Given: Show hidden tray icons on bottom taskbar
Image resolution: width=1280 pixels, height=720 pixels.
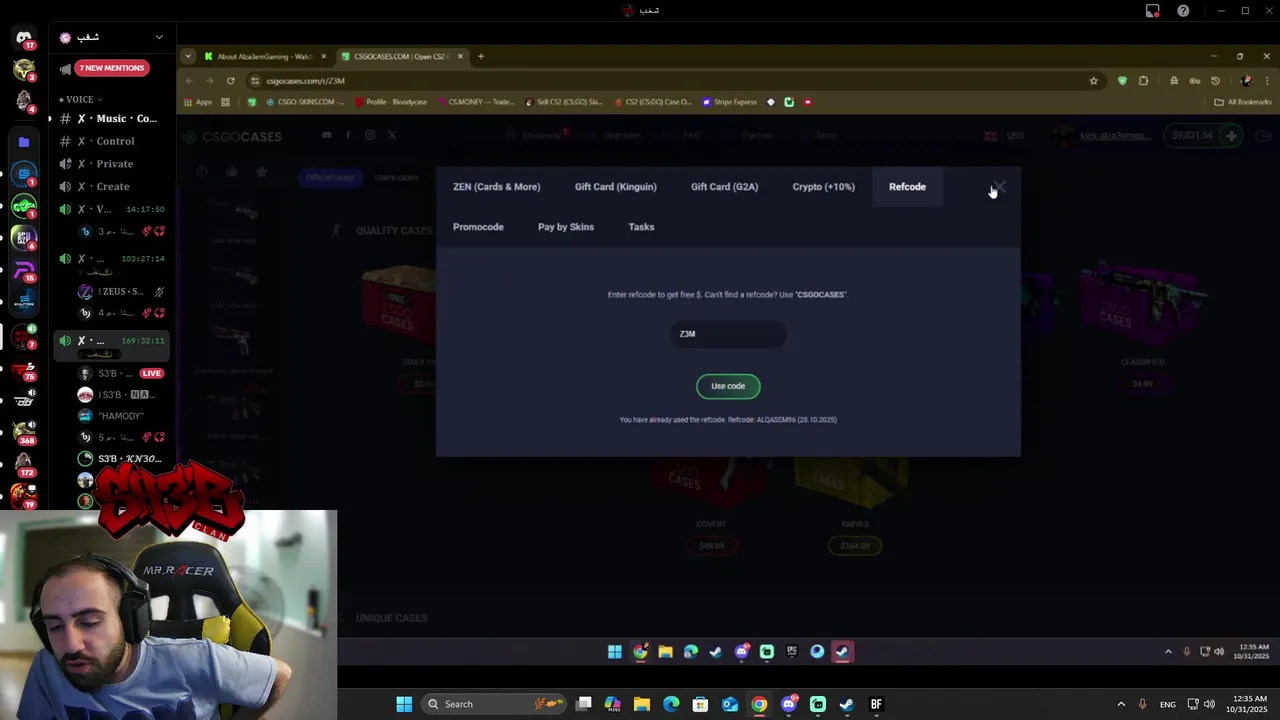Looking at the screenshot, I should [x=1121, y=704].
